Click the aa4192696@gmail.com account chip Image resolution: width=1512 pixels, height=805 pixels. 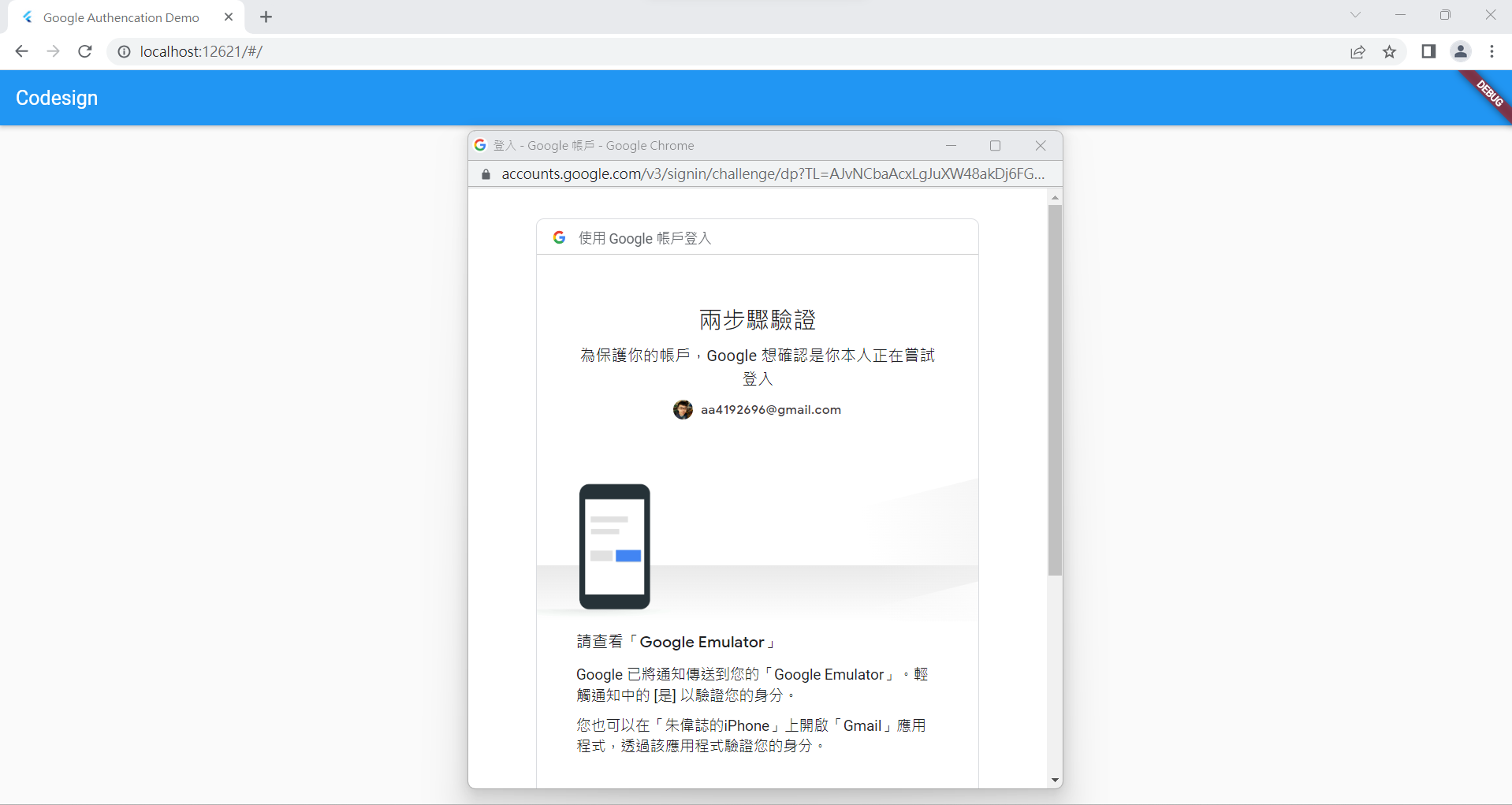[757, 409]
